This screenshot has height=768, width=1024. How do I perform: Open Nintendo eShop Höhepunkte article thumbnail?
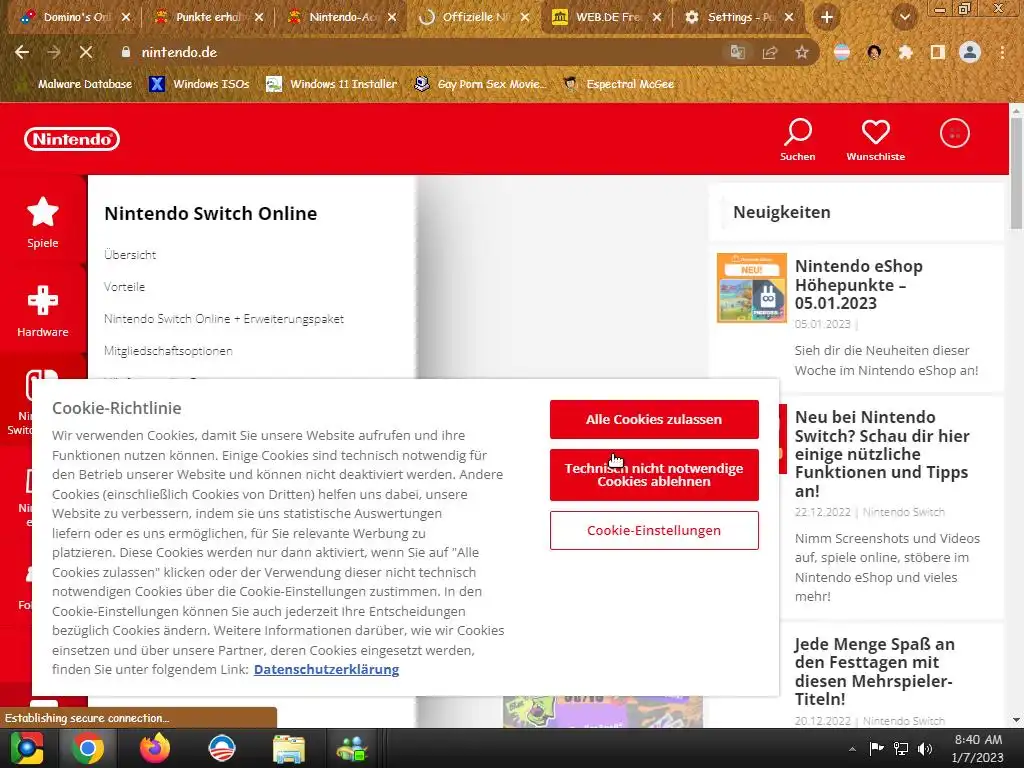pos(752,288)
